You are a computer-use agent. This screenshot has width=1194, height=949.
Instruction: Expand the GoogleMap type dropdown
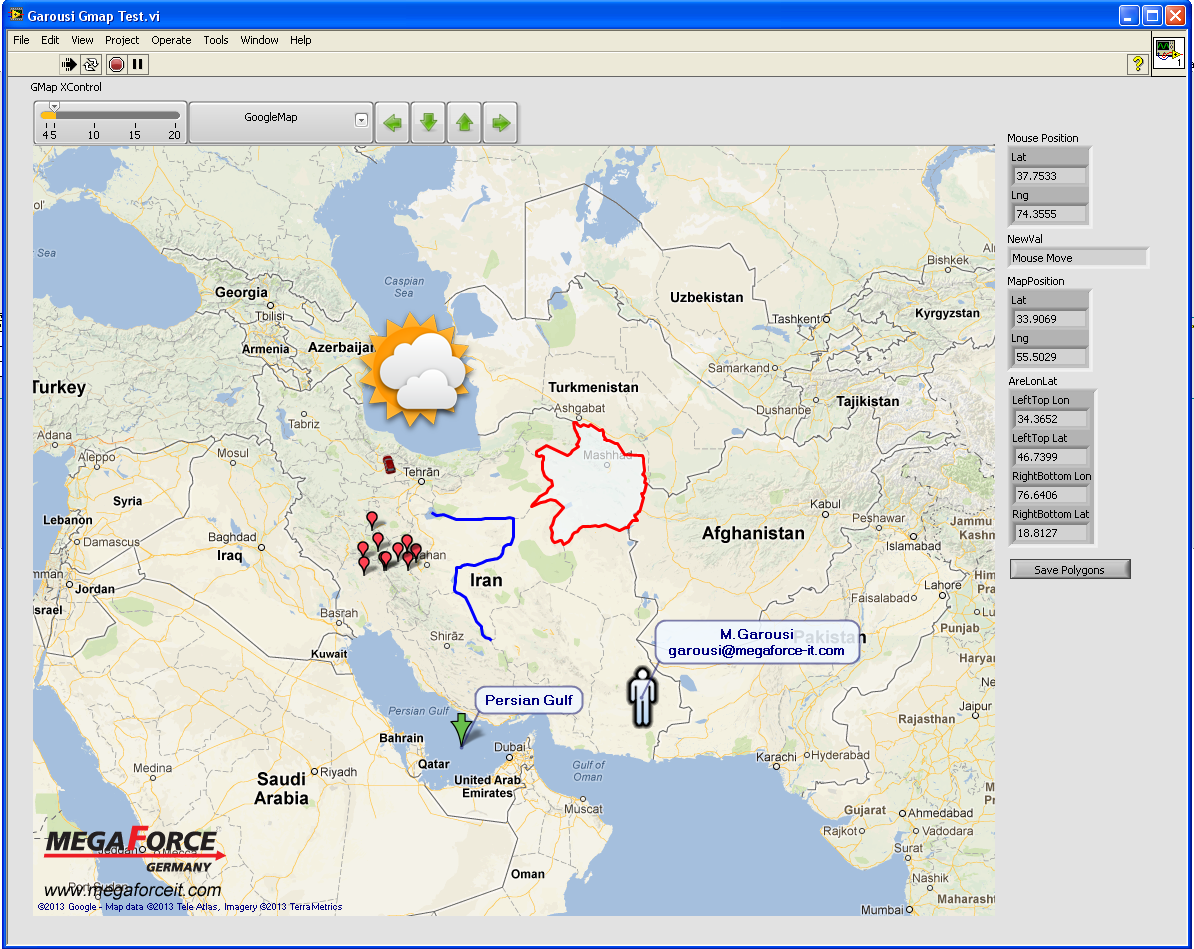[361, 121]
